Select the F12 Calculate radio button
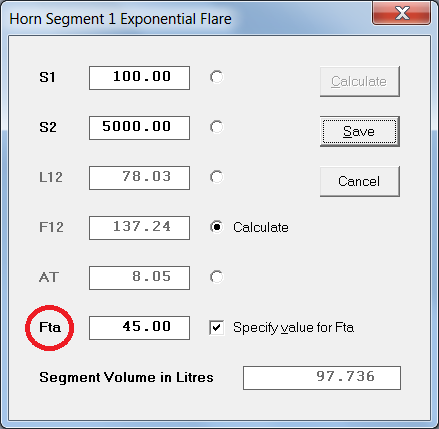 coord(217,227)
